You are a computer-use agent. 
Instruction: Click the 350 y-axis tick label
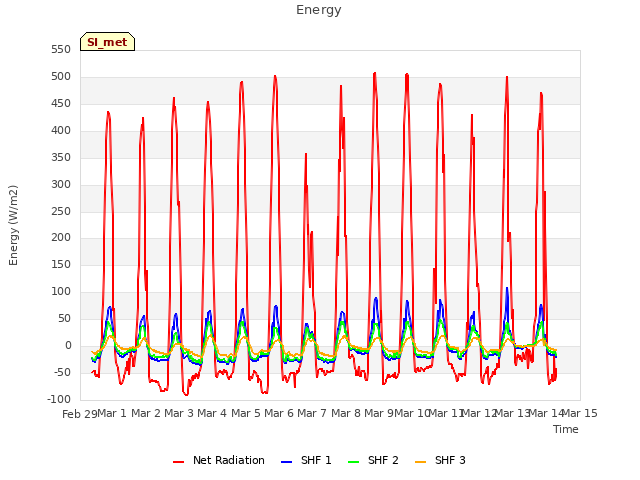pyautogui.click(x=61, y=158)
